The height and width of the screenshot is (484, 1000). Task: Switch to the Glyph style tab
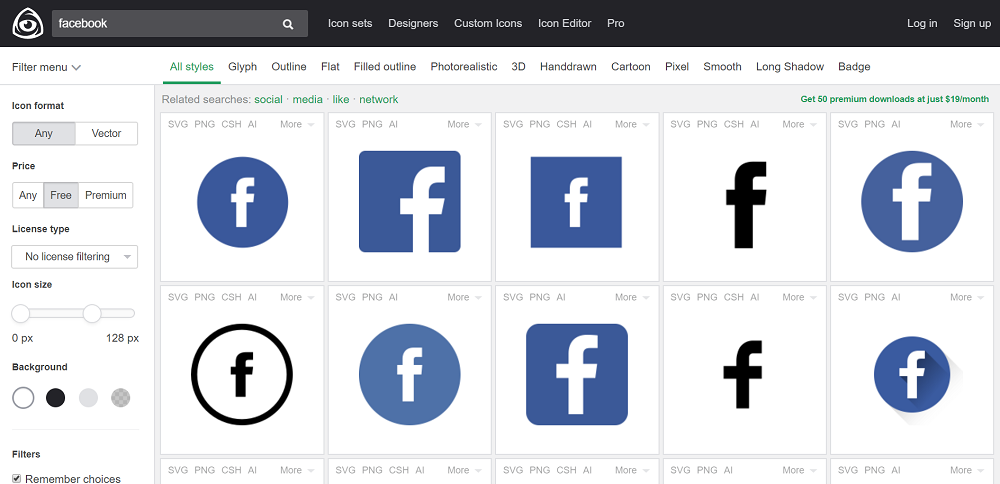pyautogui.click(x=242, y=66)
